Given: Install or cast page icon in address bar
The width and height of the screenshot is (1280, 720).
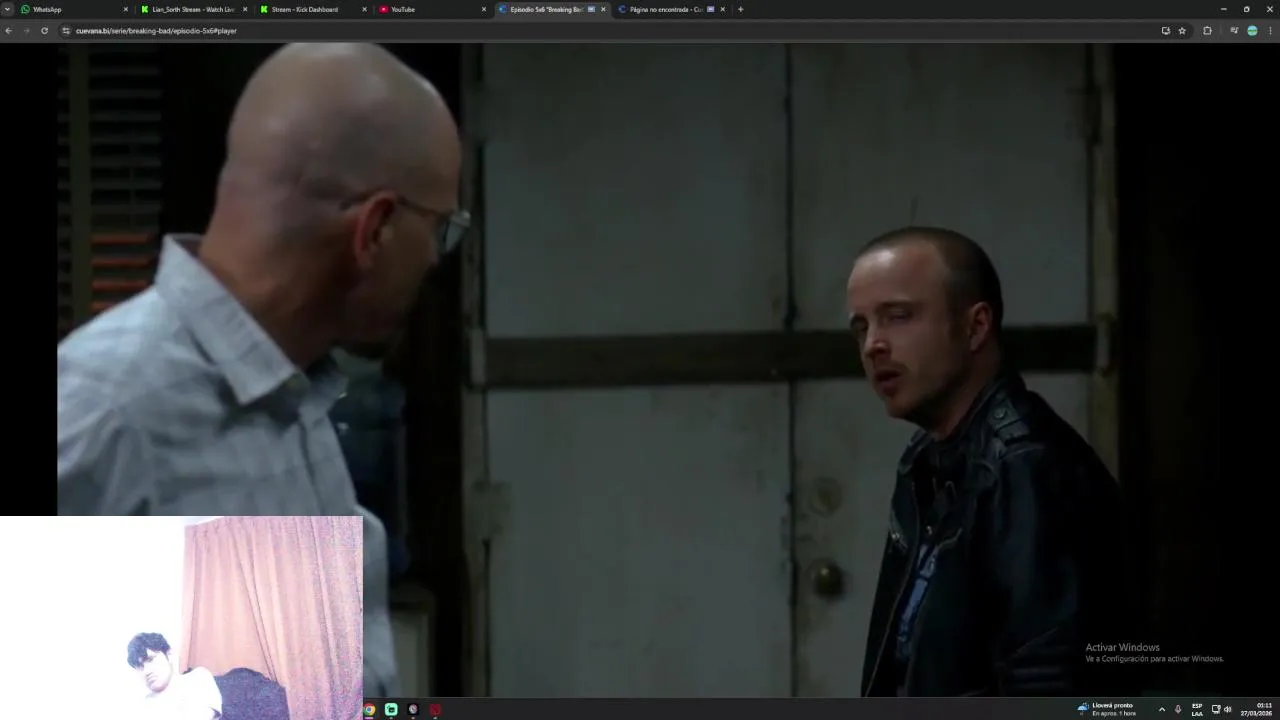Looking at the screenshot, I should 1165,31.
